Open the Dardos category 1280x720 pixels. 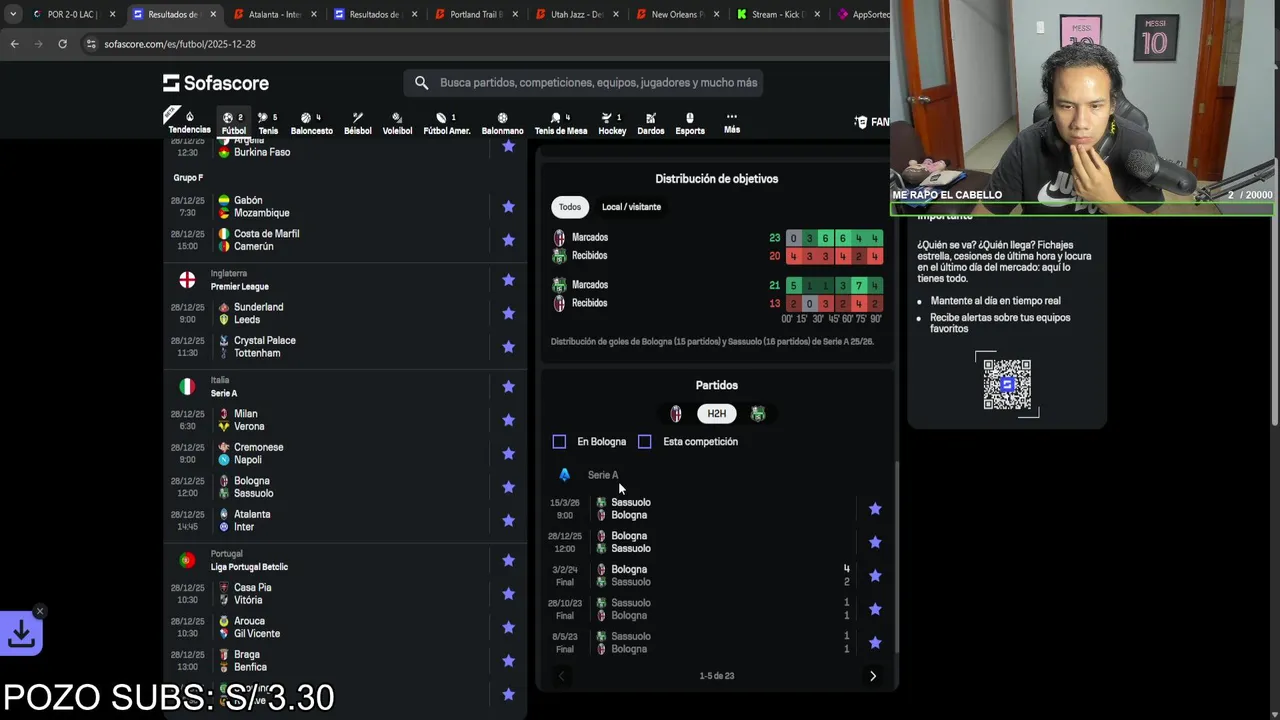(x=650, y=122)
